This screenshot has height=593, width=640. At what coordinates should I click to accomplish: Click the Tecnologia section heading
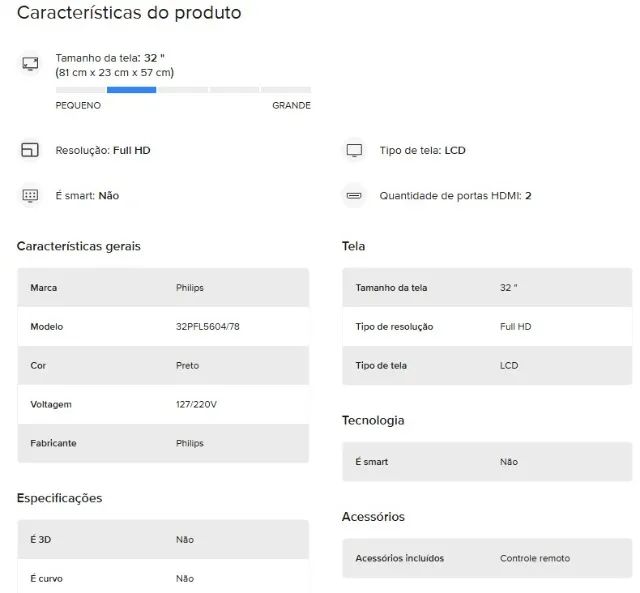[x=373, y=420]
